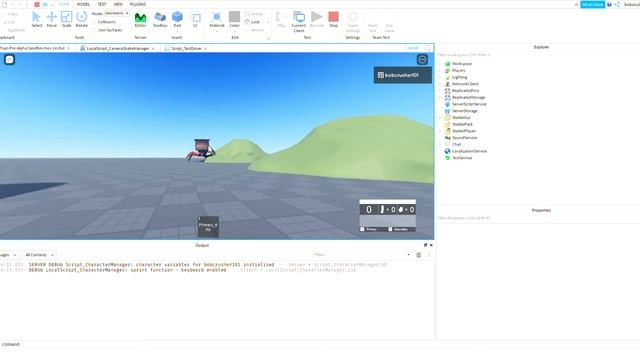Click the Primary_K hotbar slot
This screenshot has width=640, height=360.
[208, 227]
